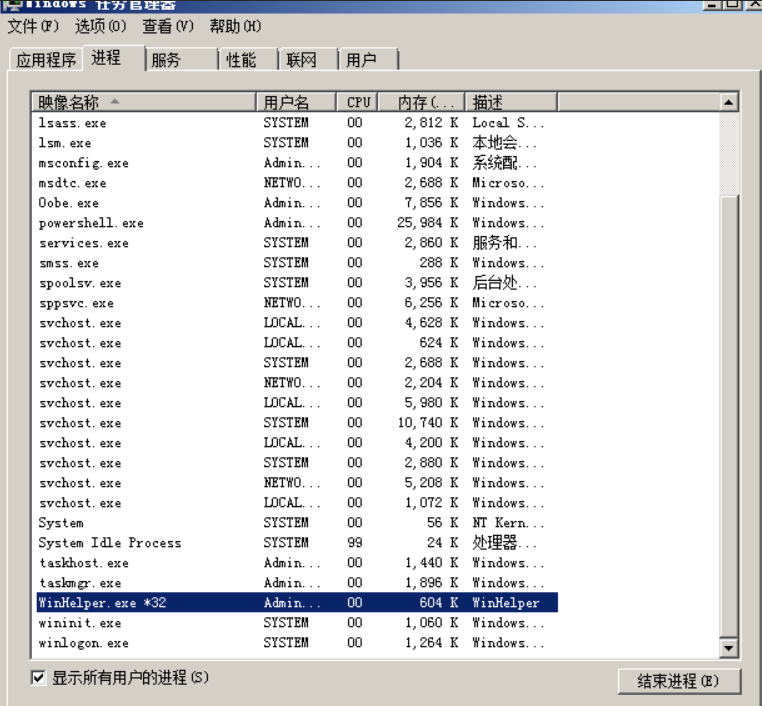Click the 结束进程(E) button
The height and width of the screenshot is (706, 762).
[x=679, y=681]
